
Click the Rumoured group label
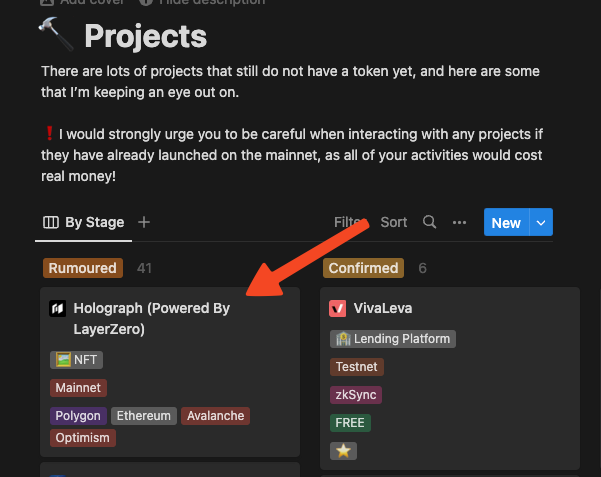[x=83, y=268]
